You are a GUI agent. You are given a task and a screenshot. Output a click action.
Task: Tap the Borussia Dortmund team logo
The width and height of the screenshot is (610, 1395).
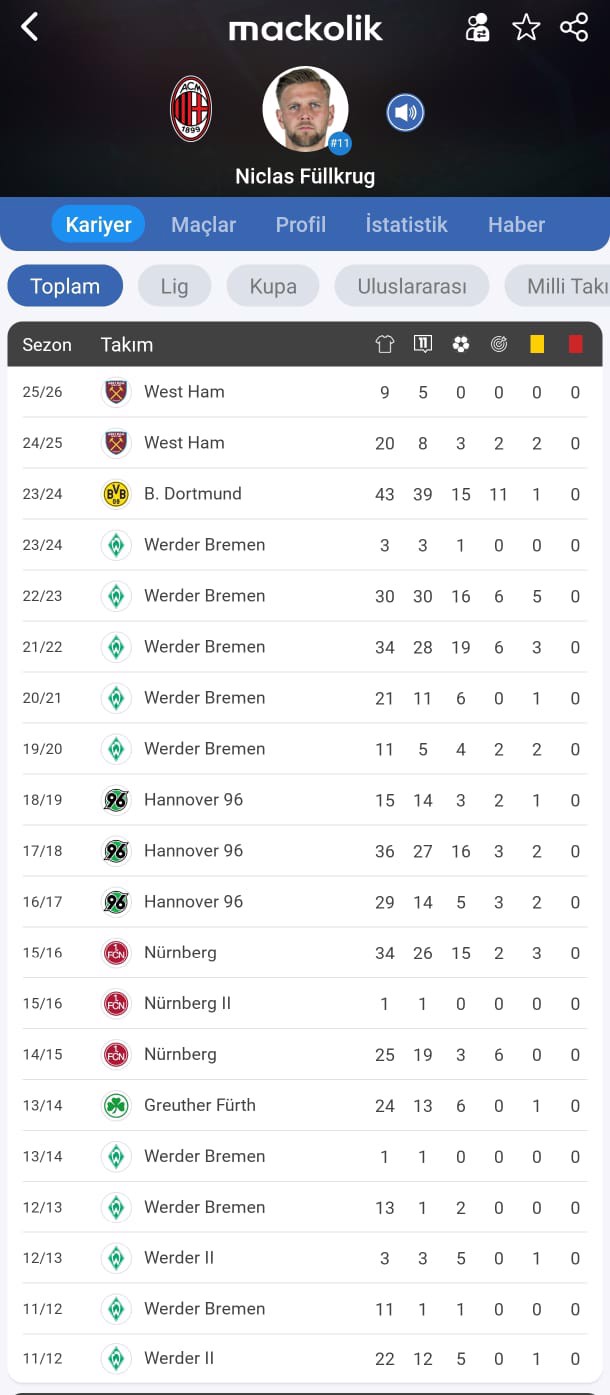[x=116, y=494]
